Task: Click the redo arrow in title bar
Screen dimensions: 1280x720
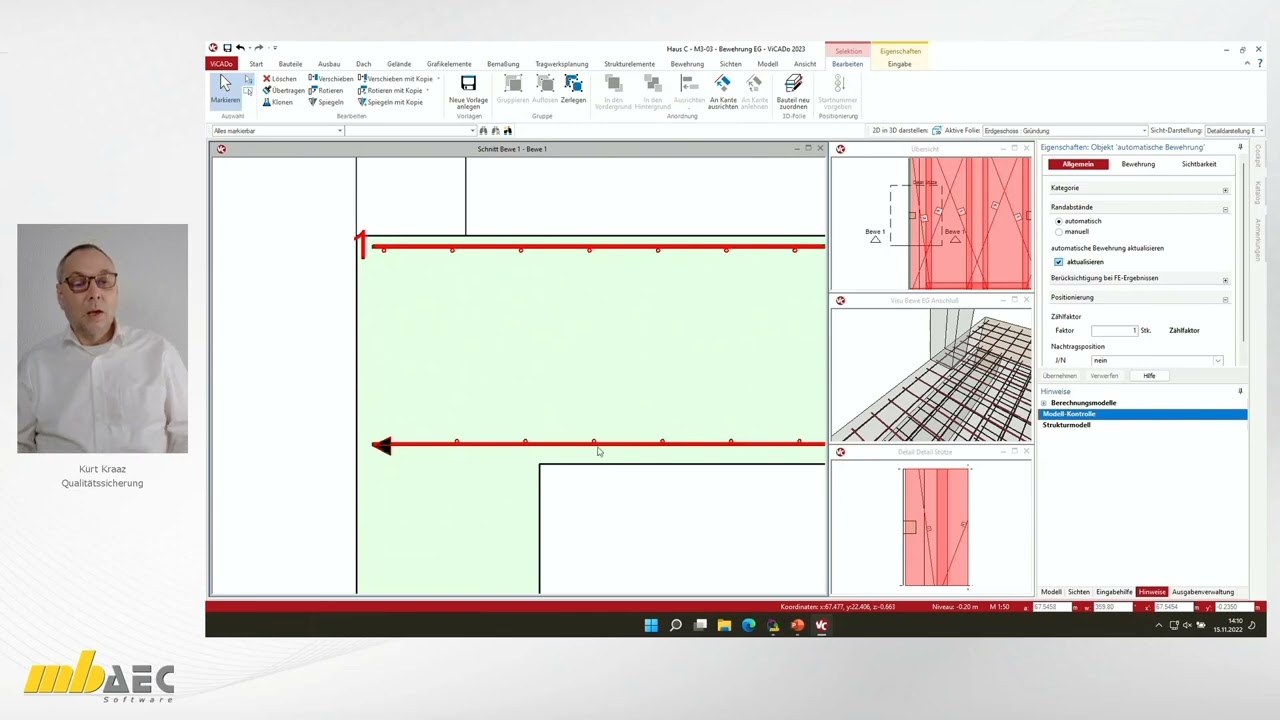Action: pyautogui.click(x=259, y=48)
